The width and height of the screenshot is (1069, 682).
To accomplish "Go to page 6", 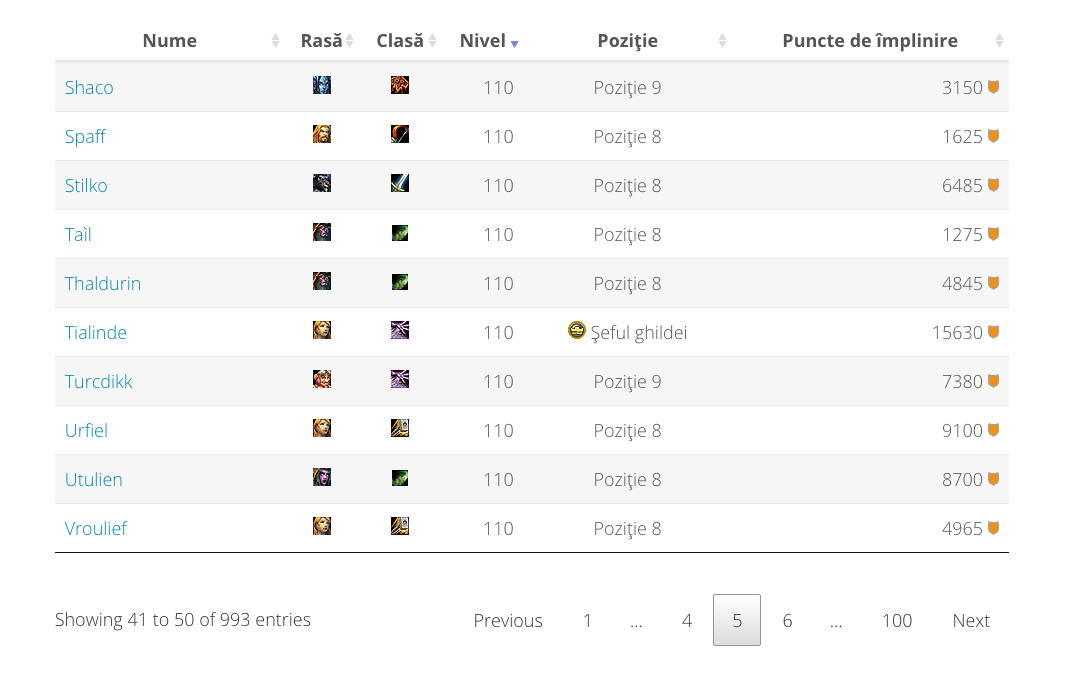I will point(787,621).
